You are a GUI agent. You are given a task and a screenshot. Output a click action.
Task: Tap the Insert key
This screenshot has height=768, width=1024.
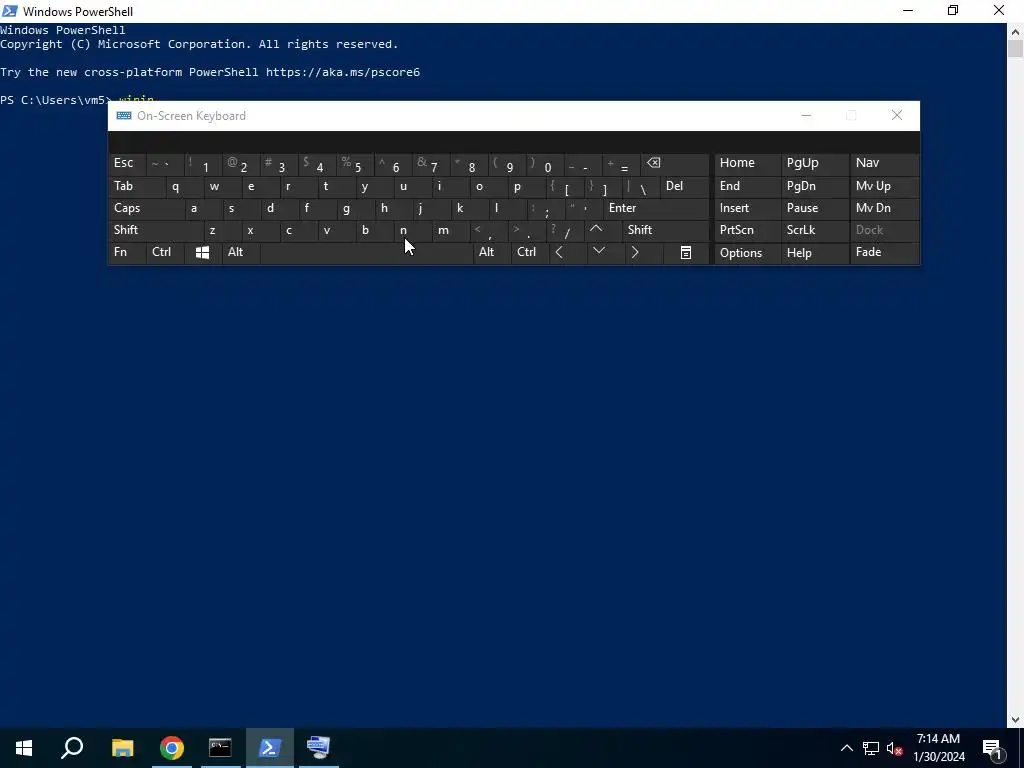tap(748, 208)
